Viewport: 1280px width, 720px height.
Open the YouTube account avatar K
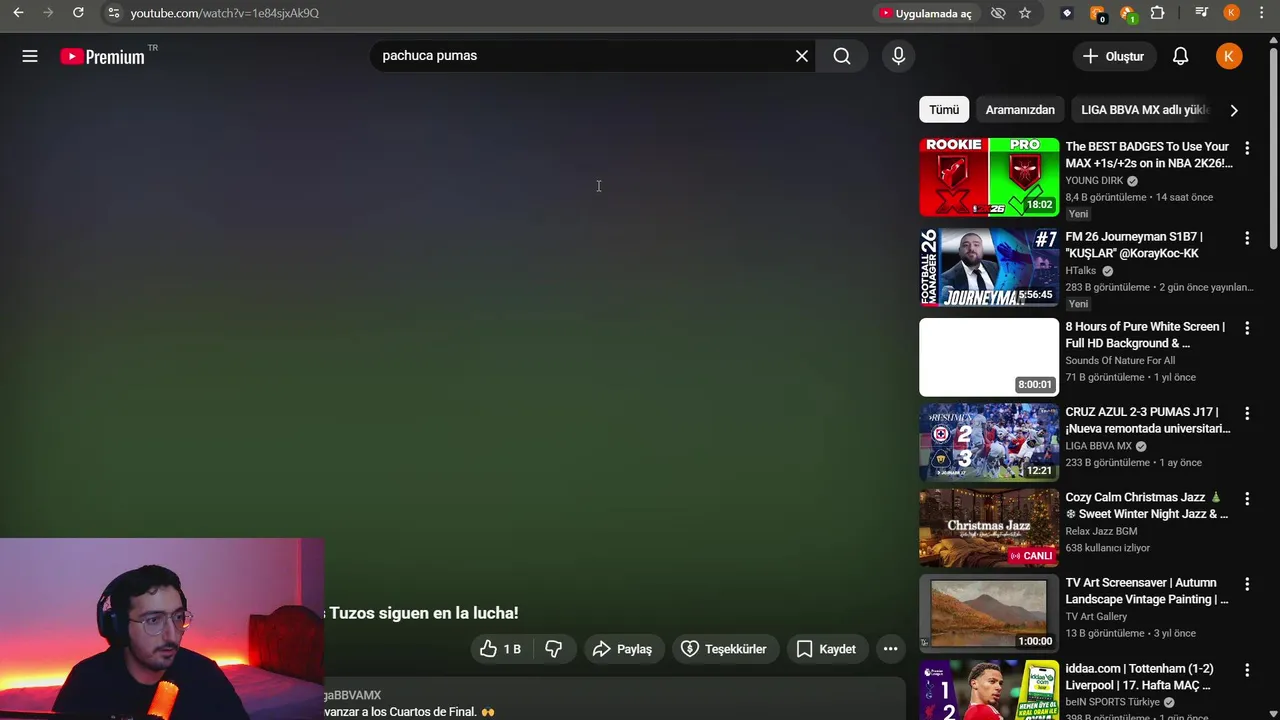coord(1229,56)
